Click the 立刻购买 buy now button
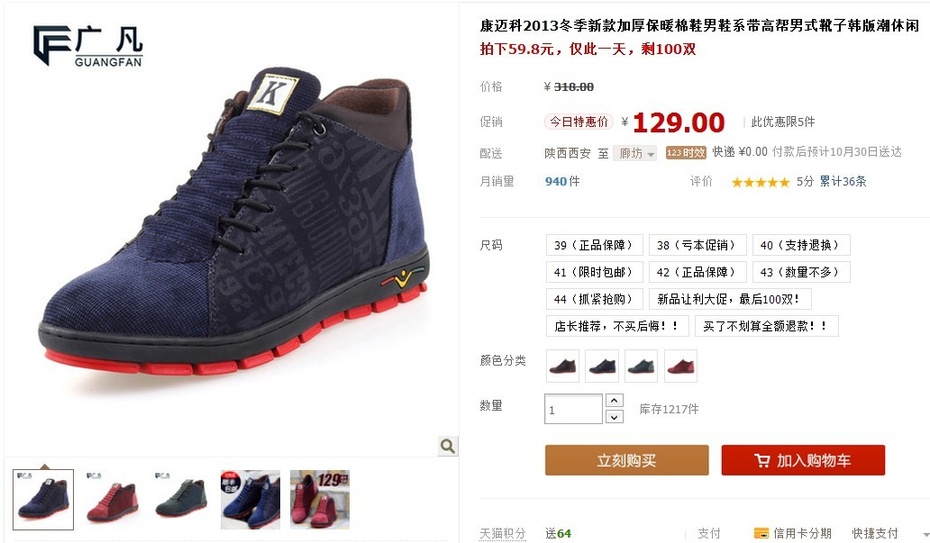Screen dimensions: 930x543 pos(627,460)
